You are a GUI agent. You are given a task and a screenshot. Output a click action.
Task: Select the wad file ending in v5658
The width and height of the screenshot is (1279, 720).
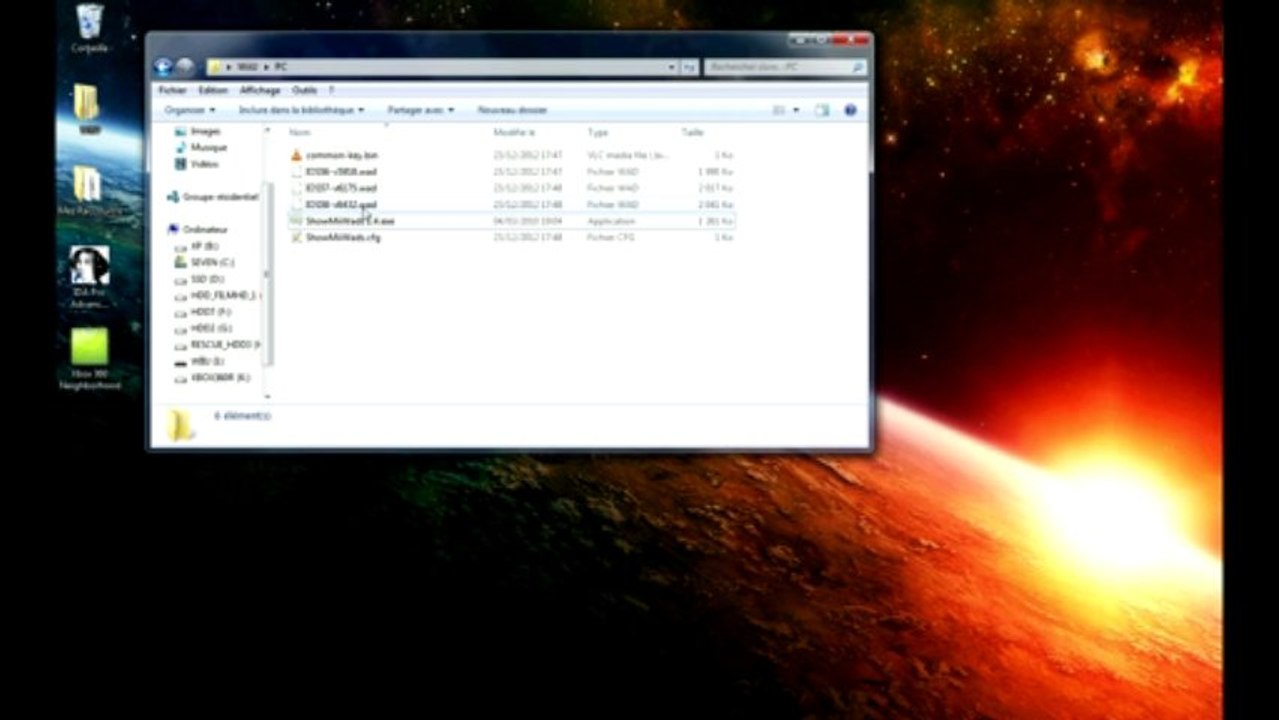tap(341, 172)
